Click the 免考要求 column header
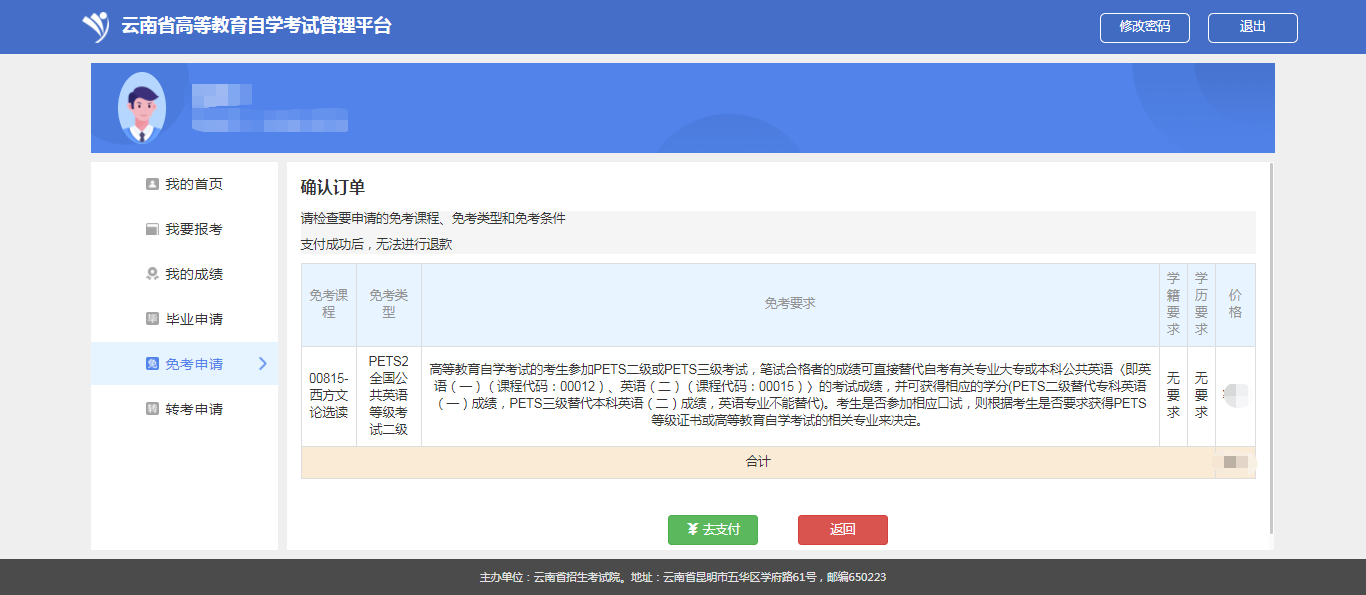The image size is (1366, 595). pos(790,304)
